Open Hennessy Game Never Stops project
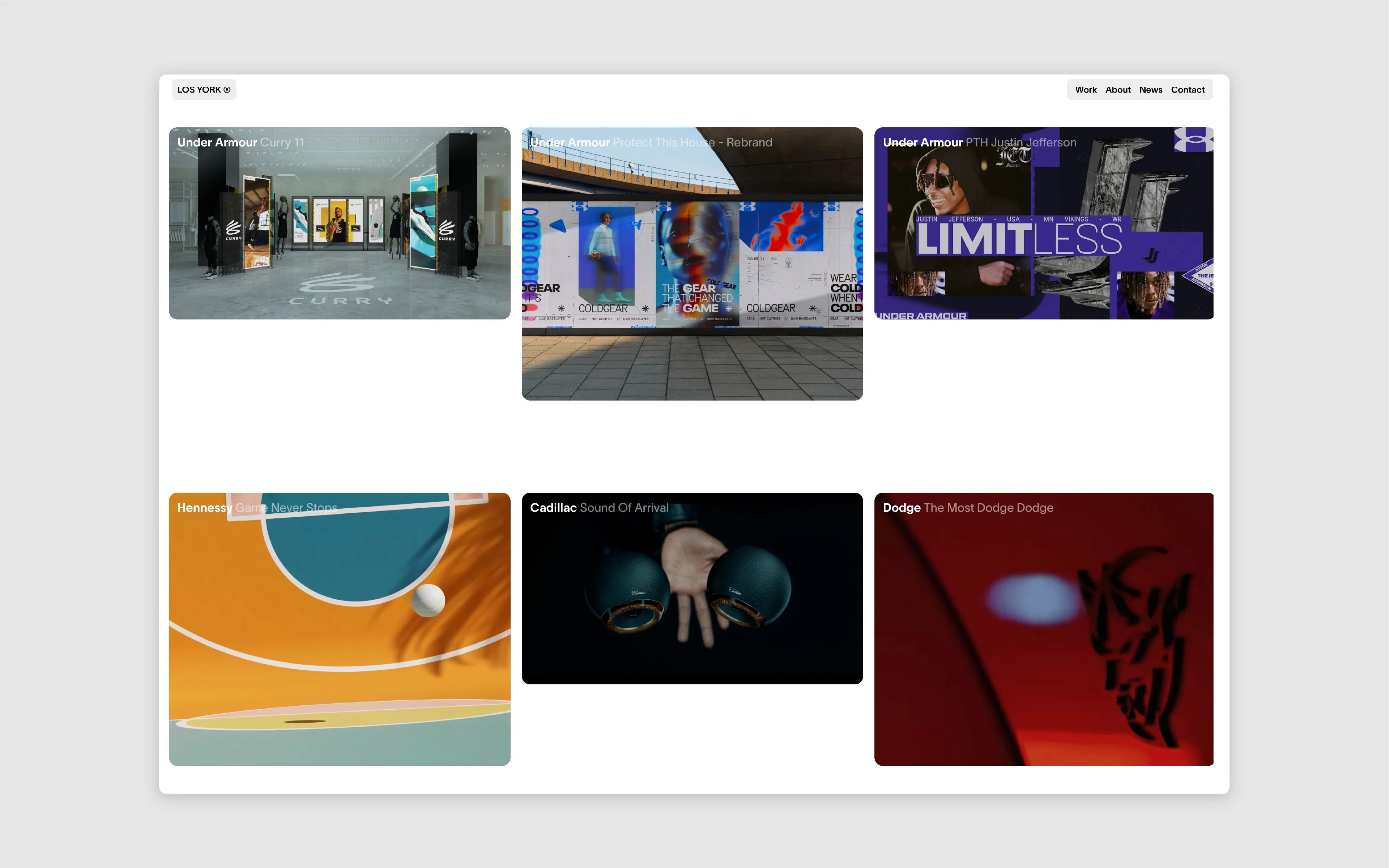The width and height of the screenshot is (1389, 868). [x=339, y=629]
